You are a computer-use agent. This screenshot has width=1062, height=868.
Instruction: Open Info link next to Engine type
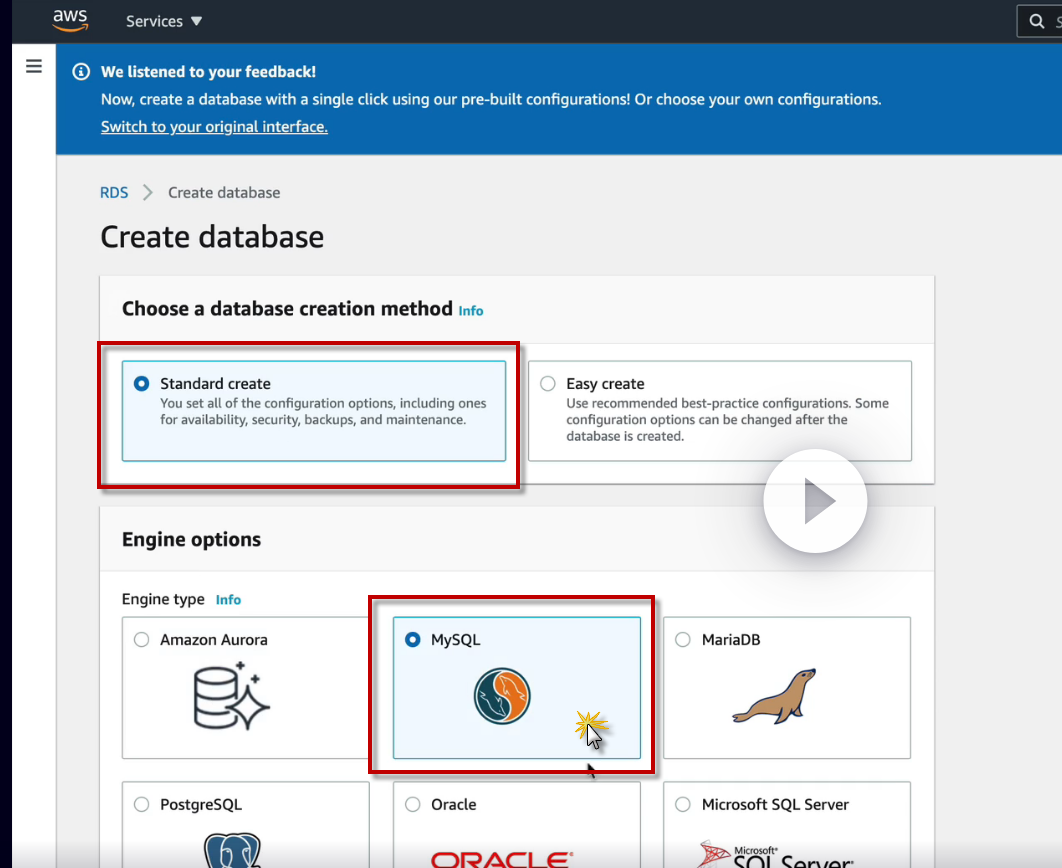(x=228, y=600)
